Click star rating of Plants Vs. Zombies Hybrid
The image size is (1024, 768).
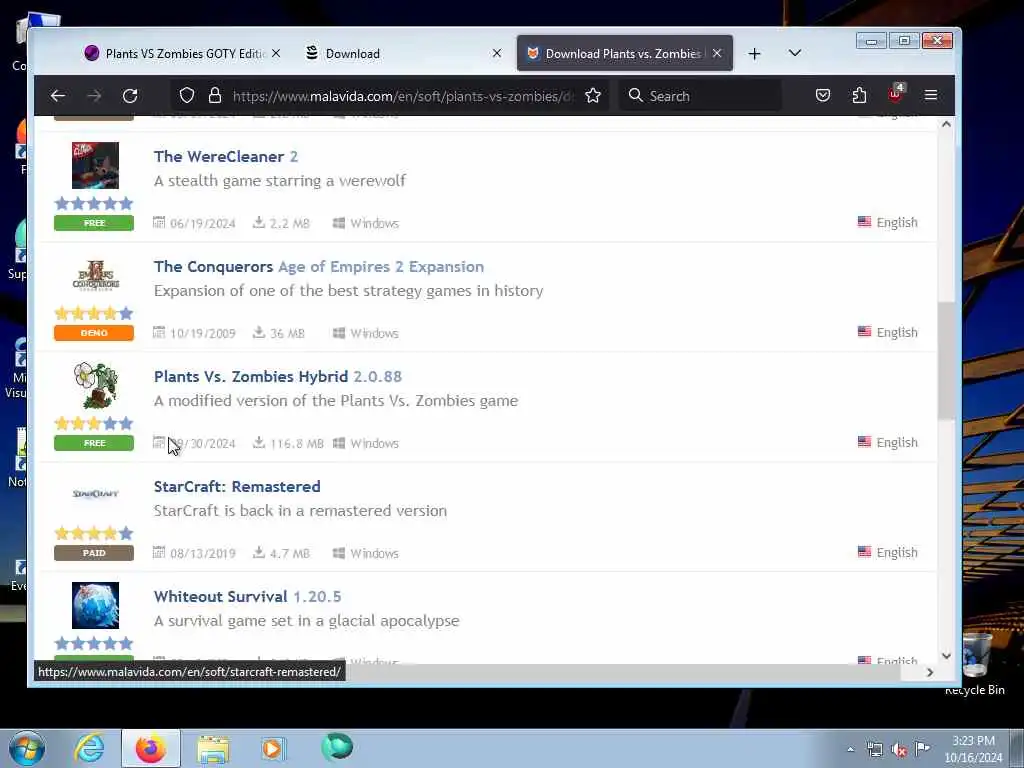tap(94, 423)
